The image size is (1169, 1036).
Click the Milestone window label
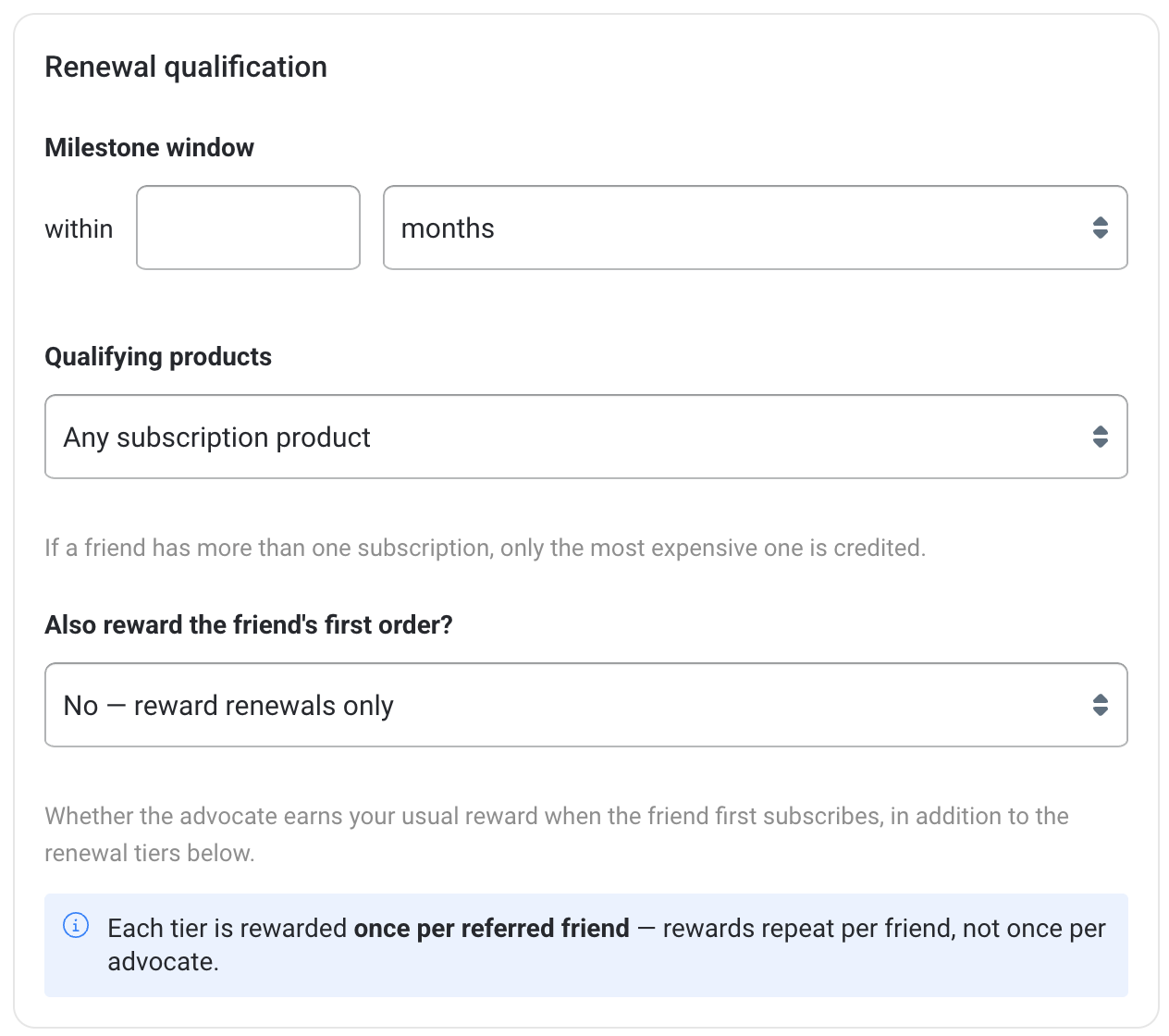point(149,148)
